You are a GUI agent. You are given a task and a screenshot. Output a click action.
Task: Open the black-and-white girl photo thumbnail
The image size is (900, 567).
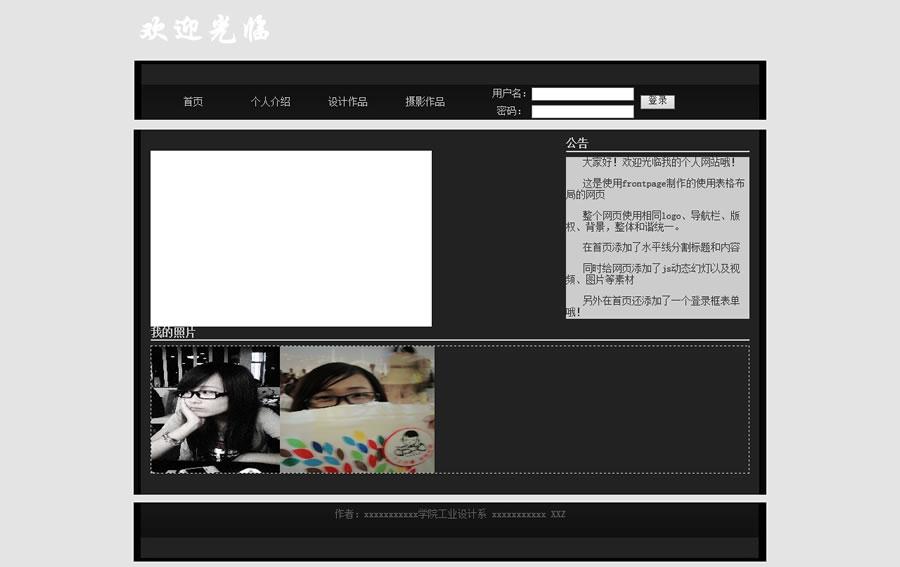point(215,410)
